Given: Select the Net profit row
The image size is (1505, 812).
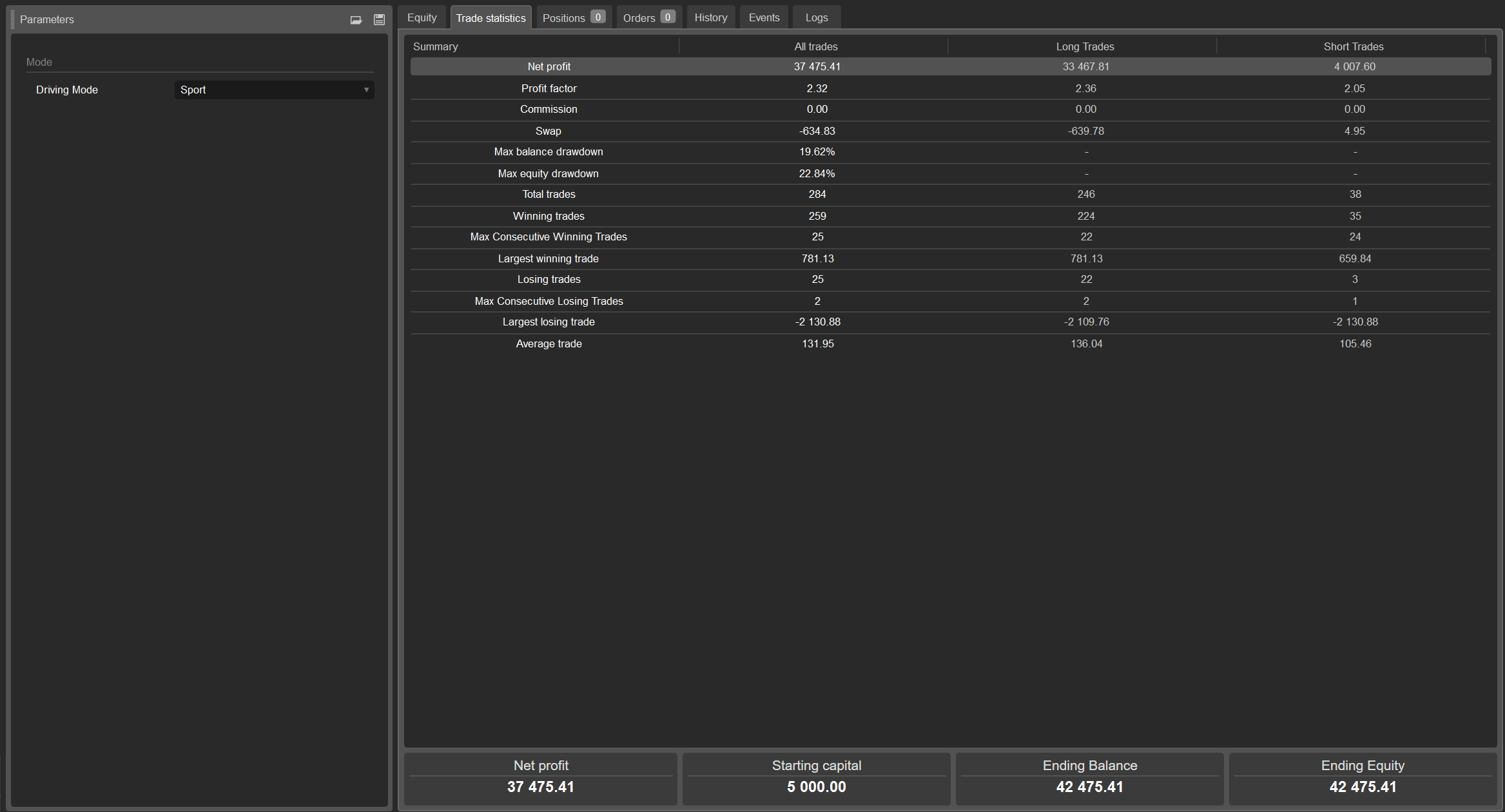Looking at the screenshot, I should 549,67.
